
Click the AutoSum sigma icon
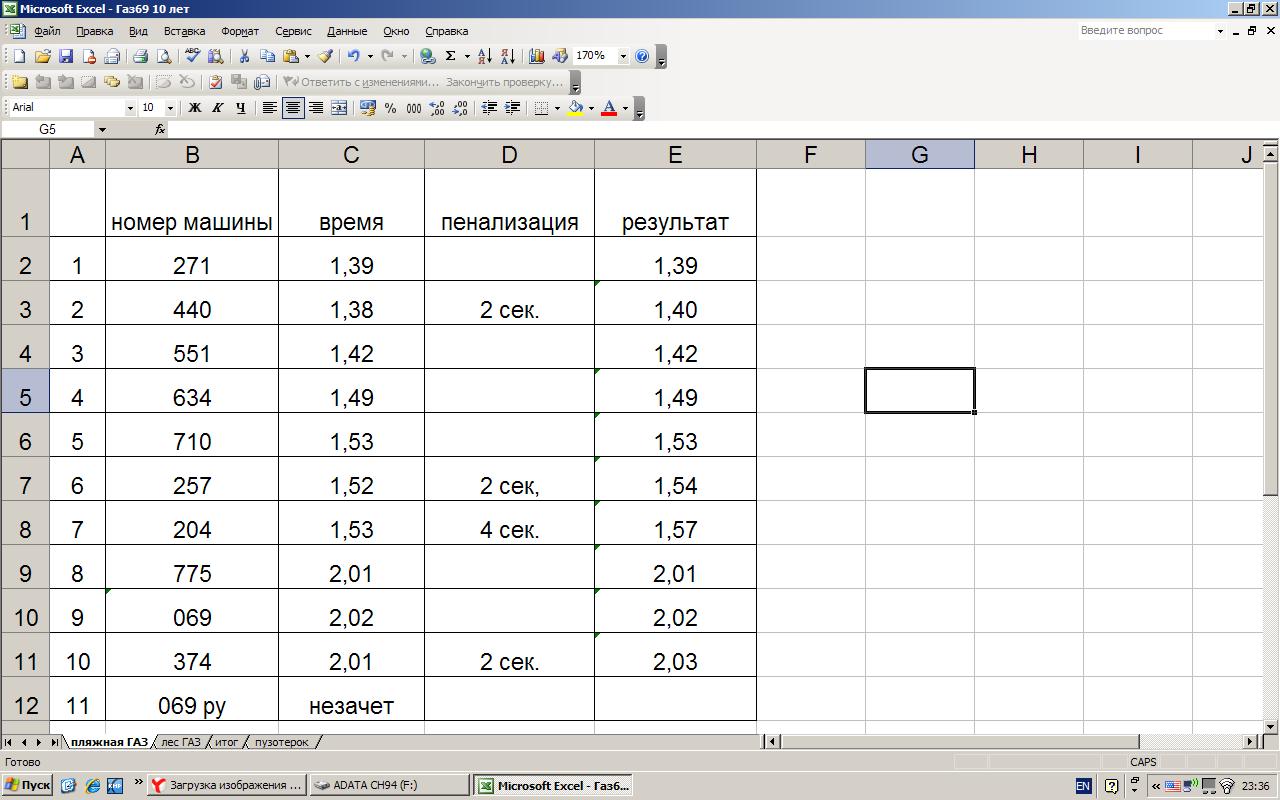(451, 57)
